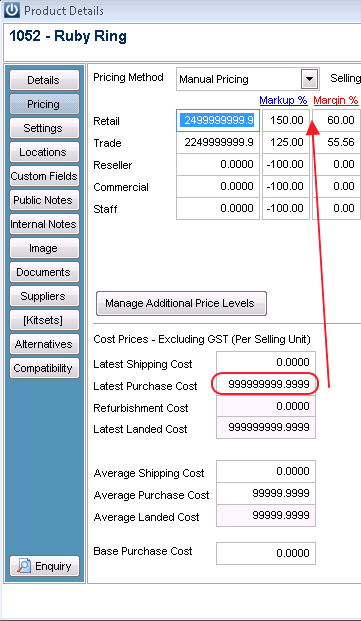The width and height of the screenshot is (361, 621).
Task: Select the Refurbishment Cost field
Action: 266,406
